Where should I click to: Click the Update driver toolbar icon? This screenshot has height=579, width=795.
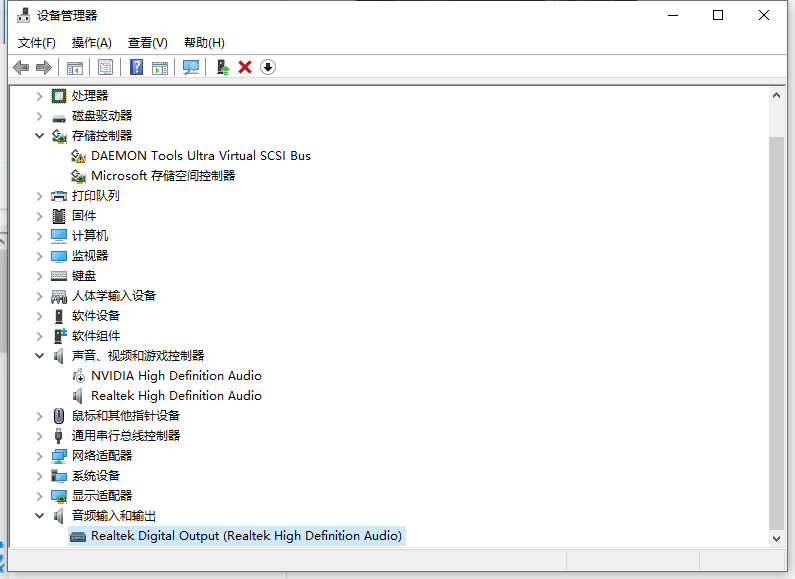pyautogui.click(x=223, y=67)
